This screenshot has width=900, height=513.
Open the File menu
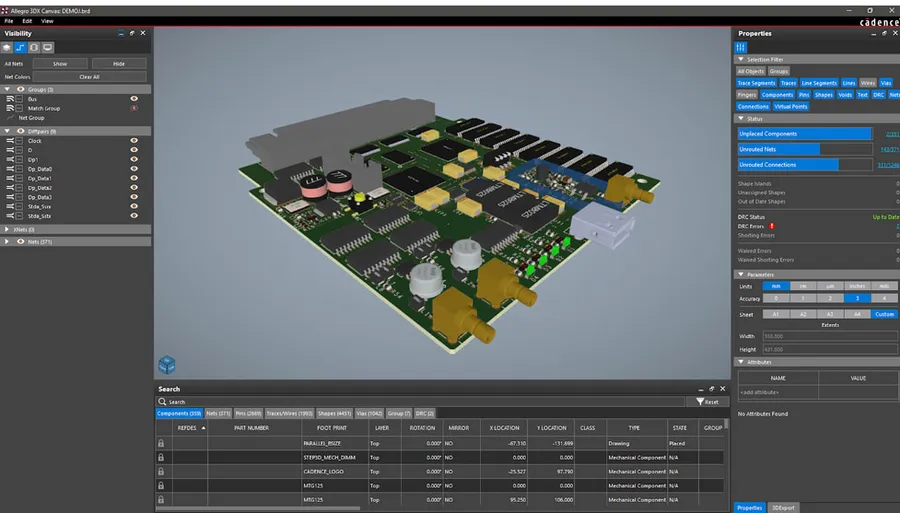tap(9, 21)
